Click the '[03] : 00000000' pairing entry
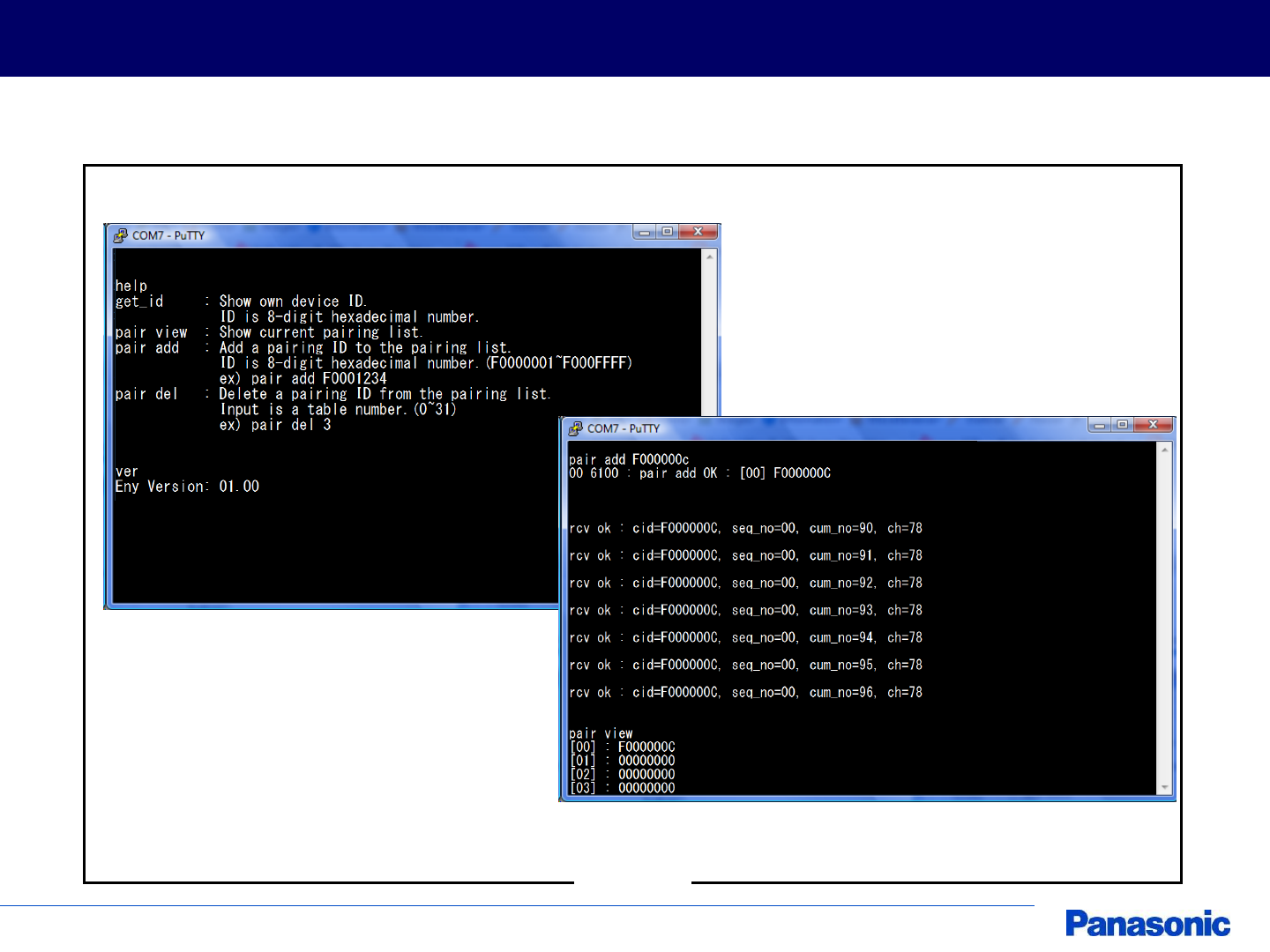Image resolution: width=1270 pixels, height=952 pixels. tap(623, 788)
